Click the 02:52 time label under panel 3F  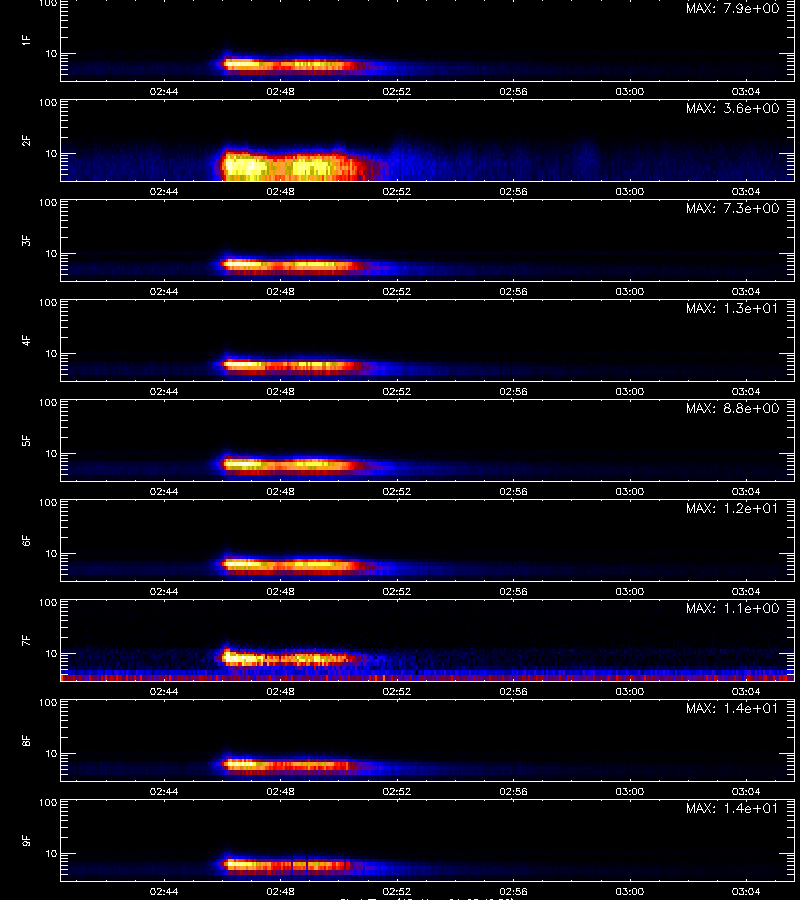click(397, 291)
